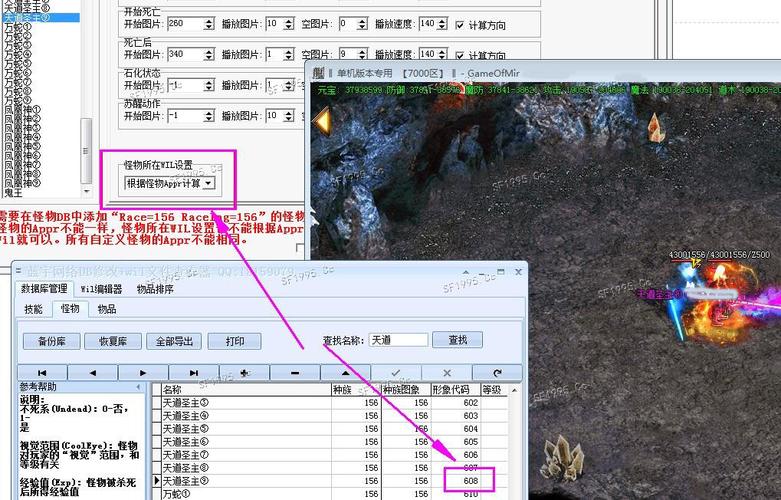Jump to last record in database navigator
The image size is (781, 500).
point(194,373)
